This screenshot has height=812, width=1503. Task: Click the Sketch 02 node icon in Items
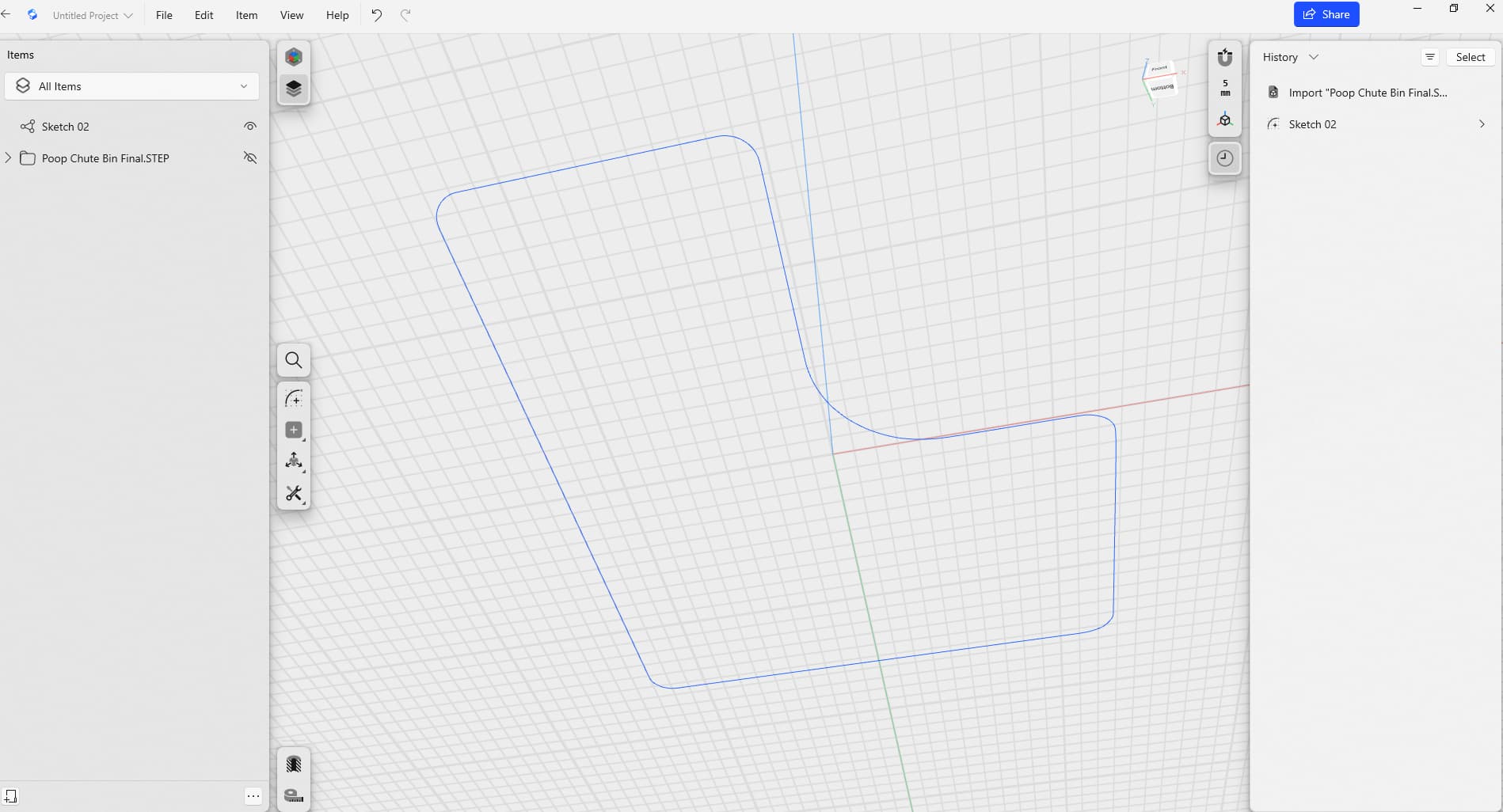28,127
